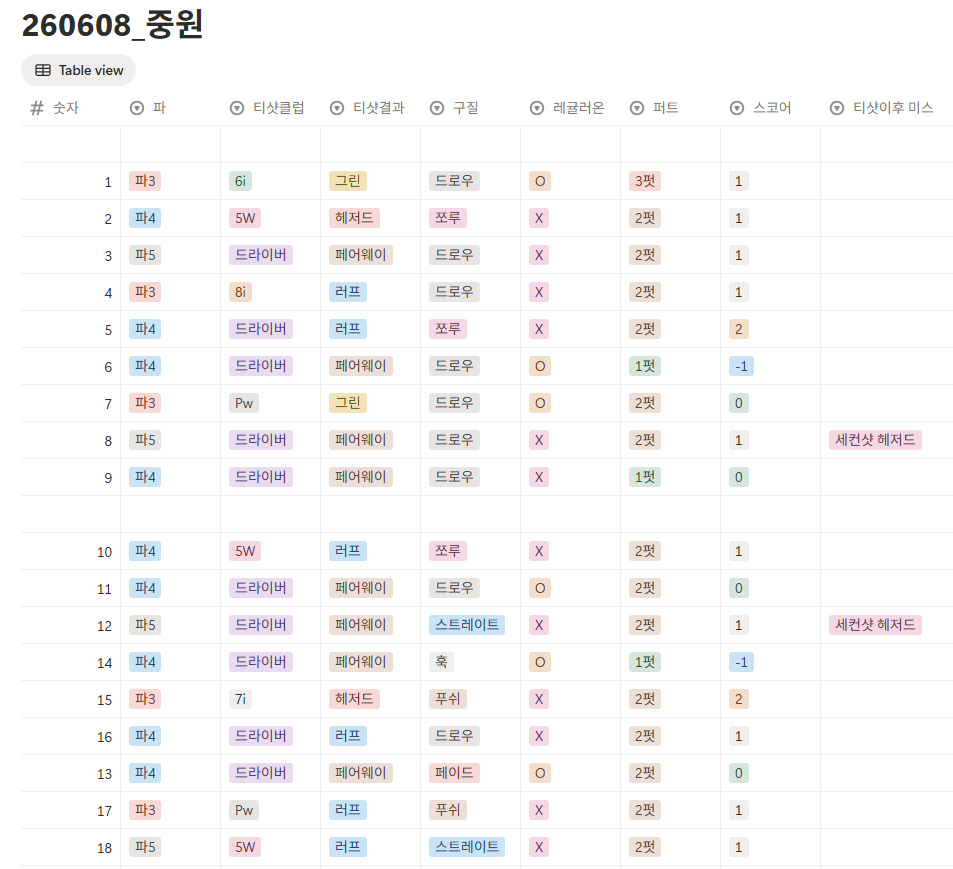Click the select icon beside 스코어 header
Screen dimensions: 953x869
click(x=737, y=108)
